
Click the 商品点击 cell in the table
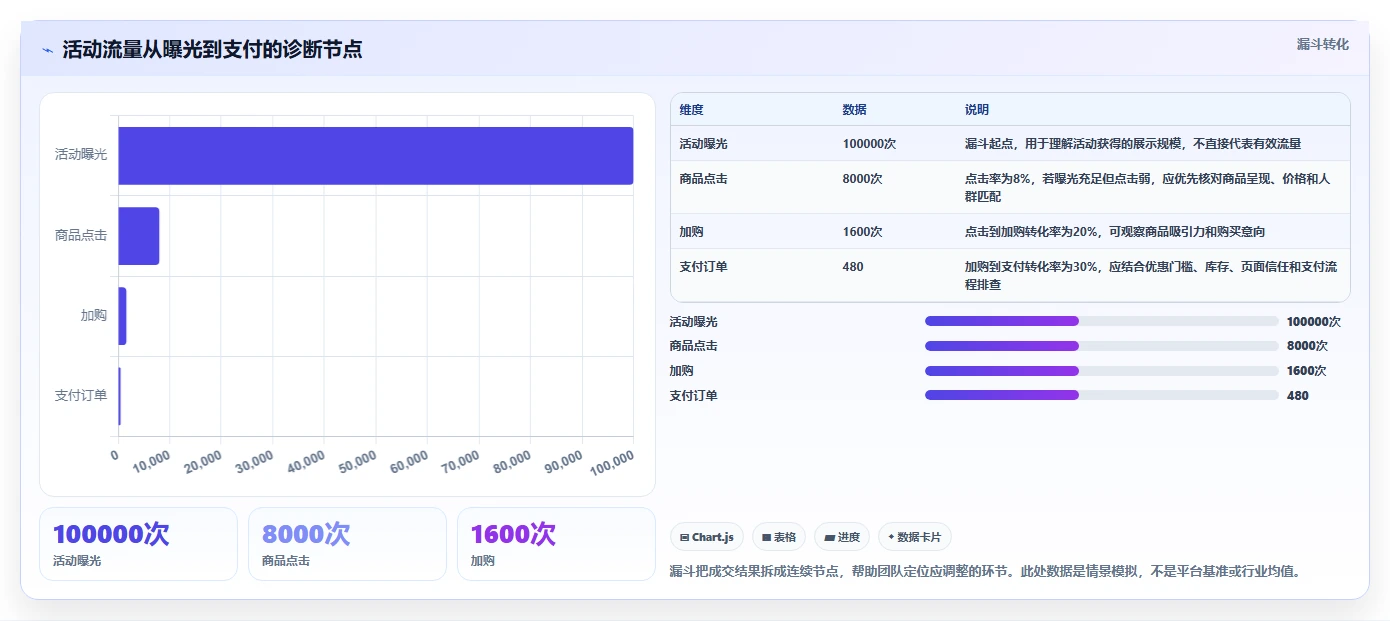pos(704,179)
